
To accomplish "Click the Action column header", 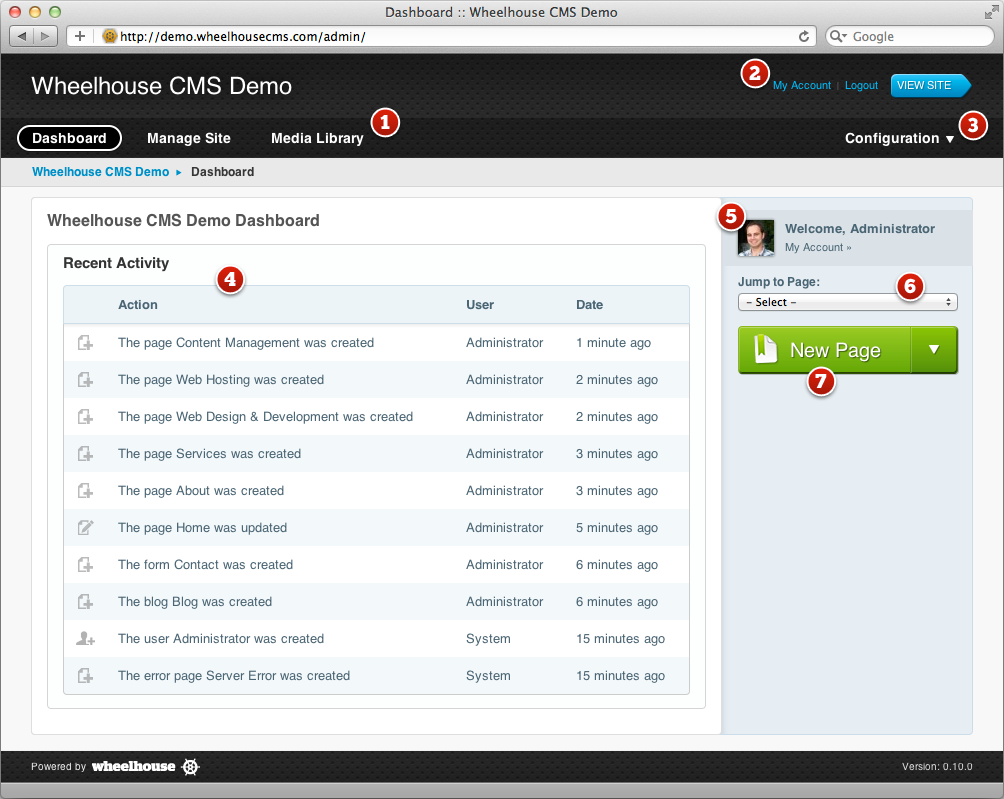I will 138,305.
